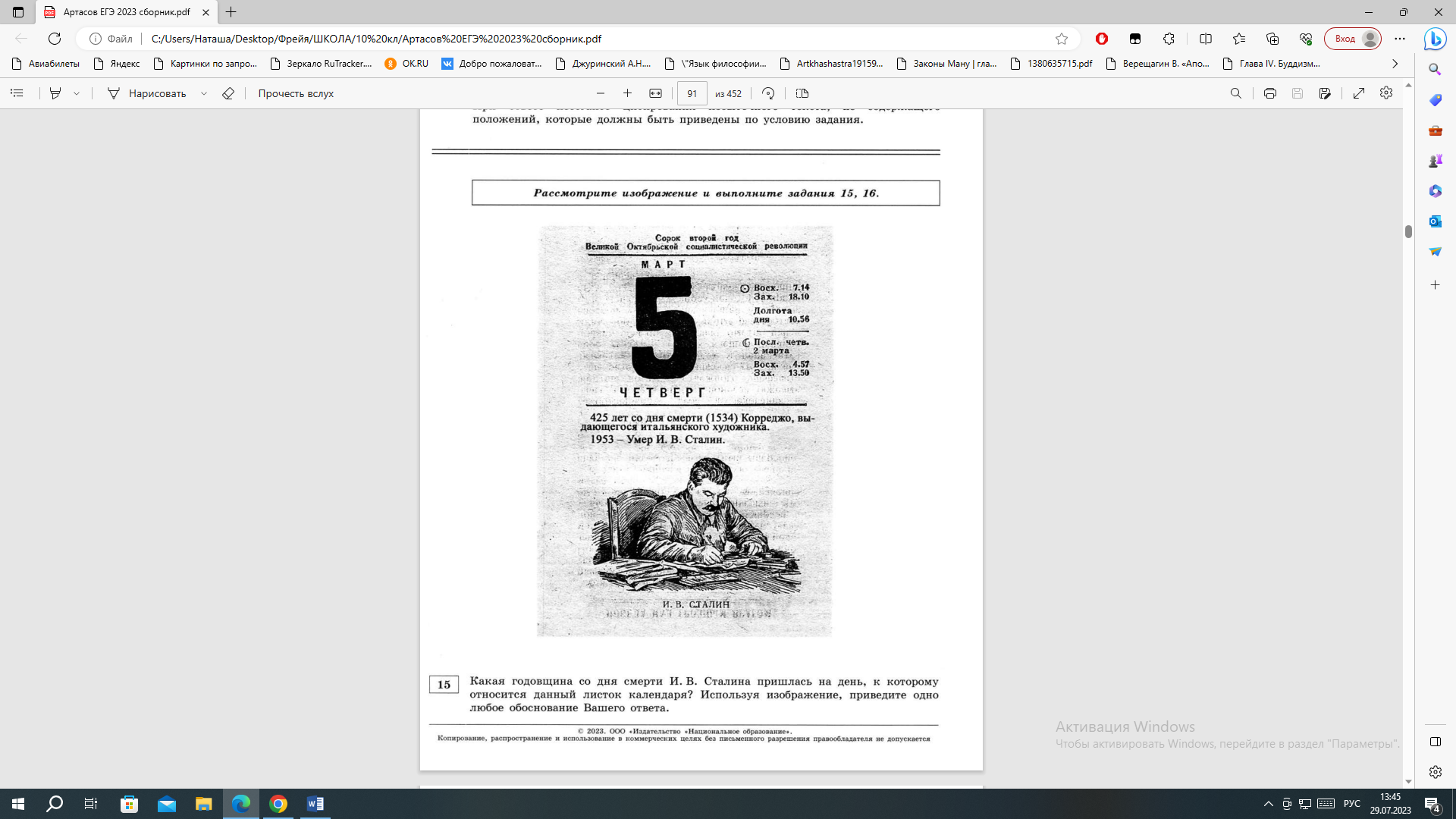Open the Добро пожаловат... VK bookmark
The width and height of the screenshot is (1456, 819).
tap(491, 64)
